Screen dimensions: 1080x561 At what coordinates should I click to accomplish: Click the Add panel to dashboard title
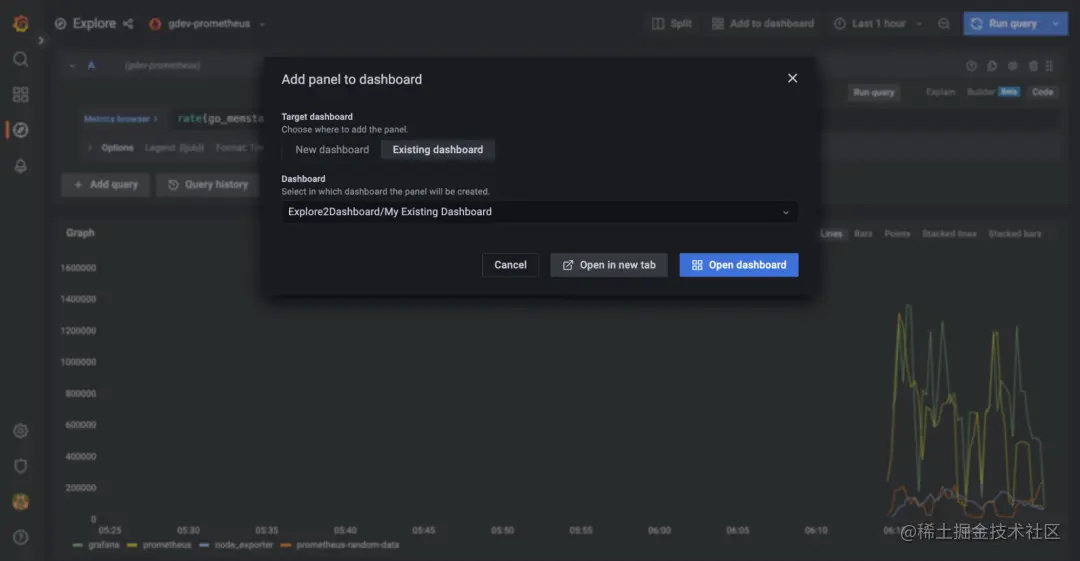coord(351,79)
